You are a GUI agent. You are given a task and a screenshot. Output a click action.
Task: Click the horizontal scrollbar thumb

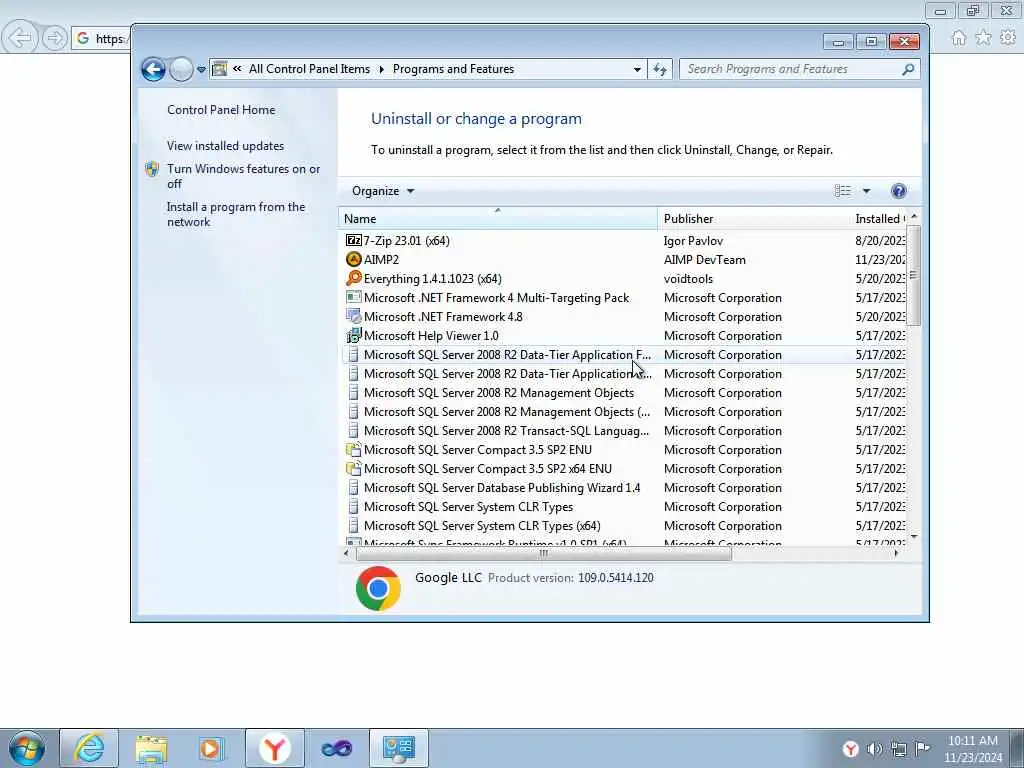[543, 554]
